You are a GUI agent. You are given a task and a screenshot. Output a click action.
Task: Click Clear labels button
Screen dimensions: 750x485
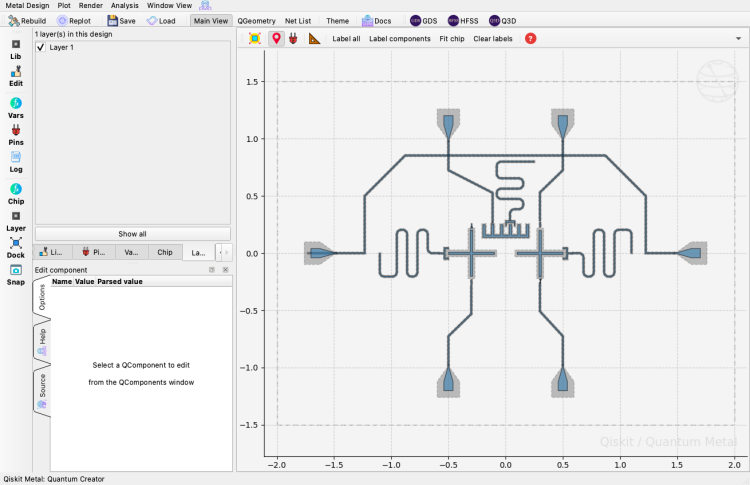tap(493, 39)
